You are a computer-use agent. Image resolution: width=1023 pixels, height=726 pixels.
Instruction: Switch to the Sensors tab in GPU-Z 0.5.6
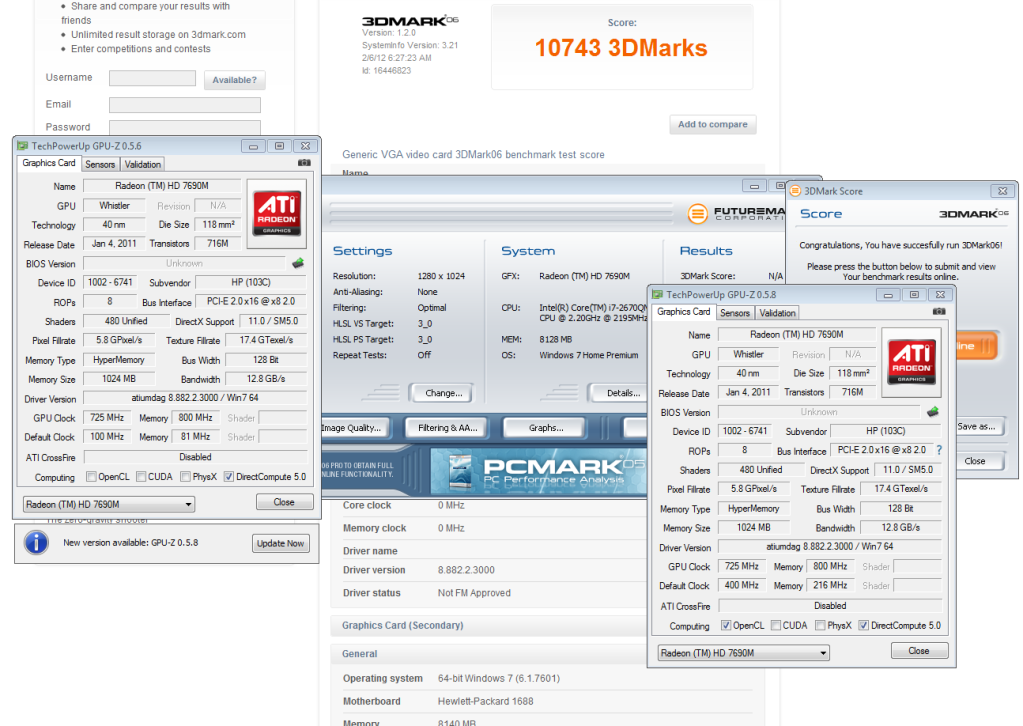tap(100, 164)
